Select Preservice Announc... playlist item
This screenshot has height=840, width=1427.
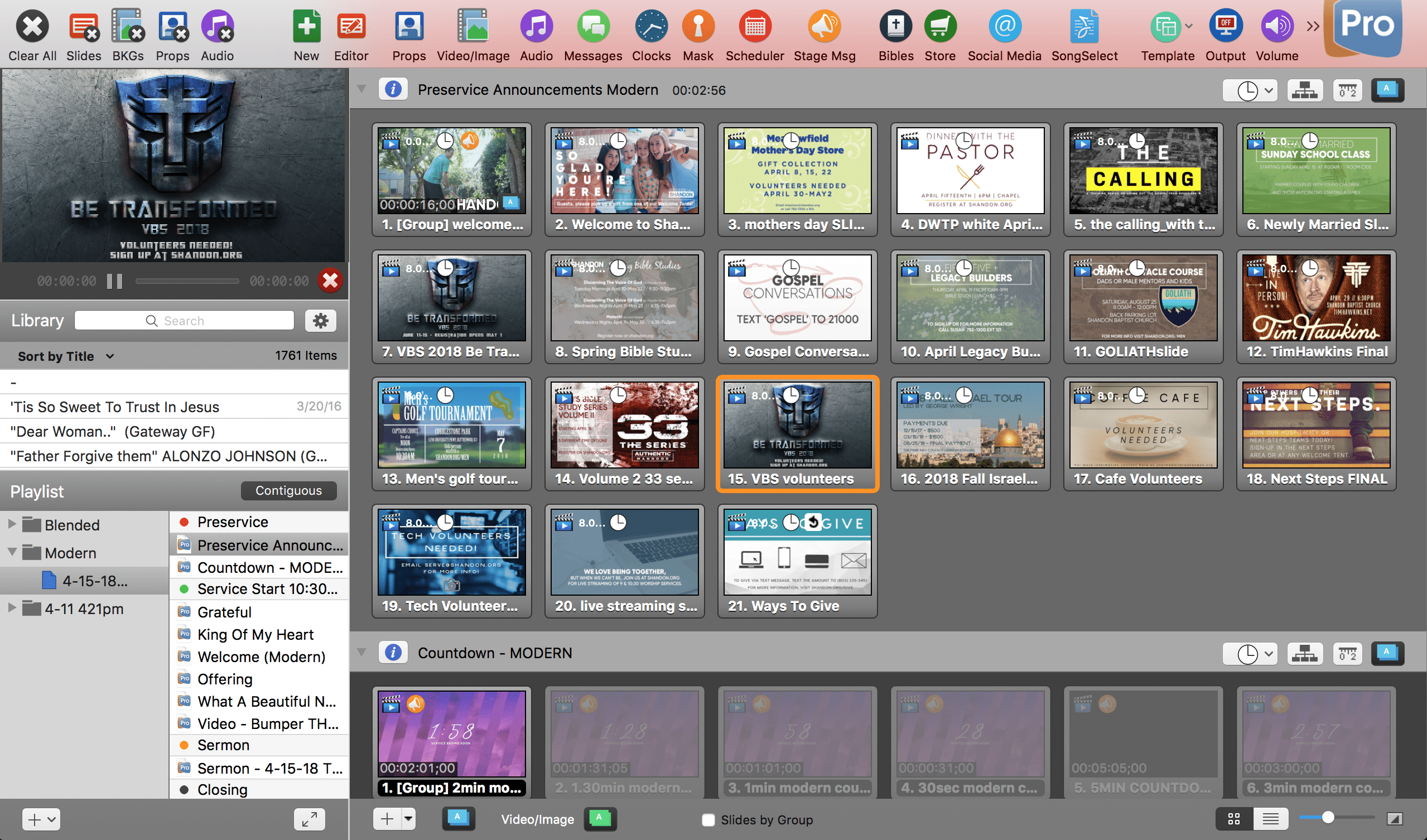click(x=259, y=545)
